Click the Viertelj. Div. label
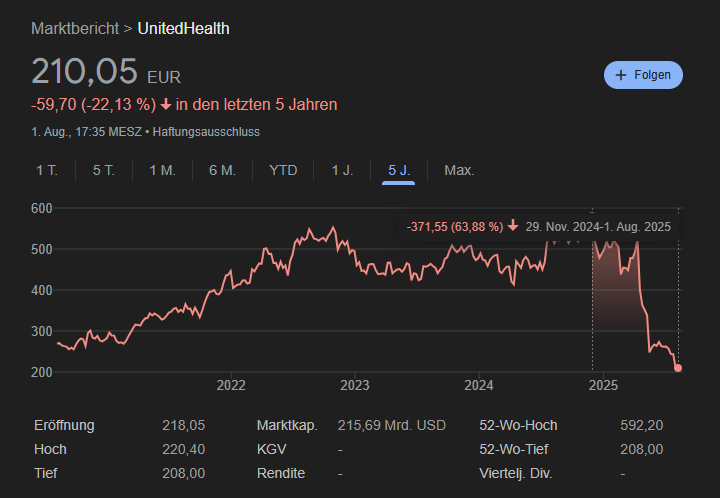720x498 pixels. pos(516,473)
